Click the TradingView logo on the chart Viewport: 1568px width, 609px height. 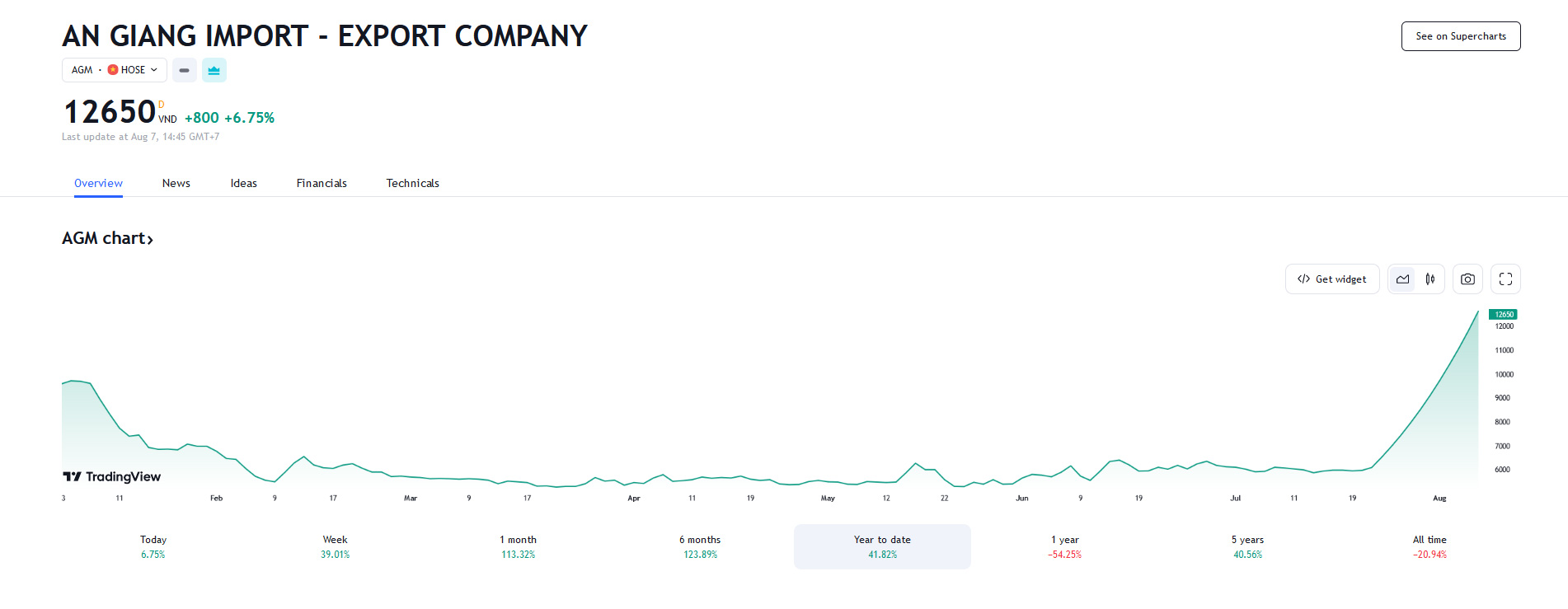point(112,476)
